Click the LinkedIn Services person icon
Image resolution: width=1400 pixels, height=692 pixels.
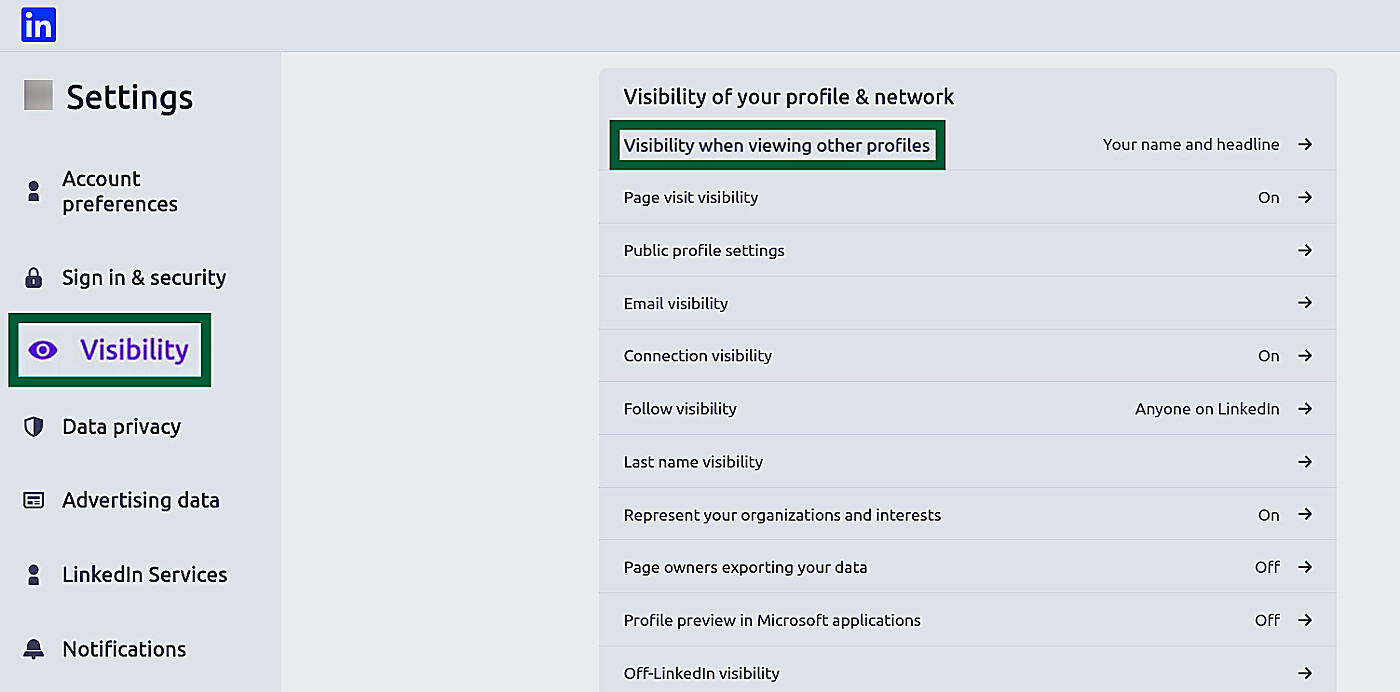pos(34,575)
